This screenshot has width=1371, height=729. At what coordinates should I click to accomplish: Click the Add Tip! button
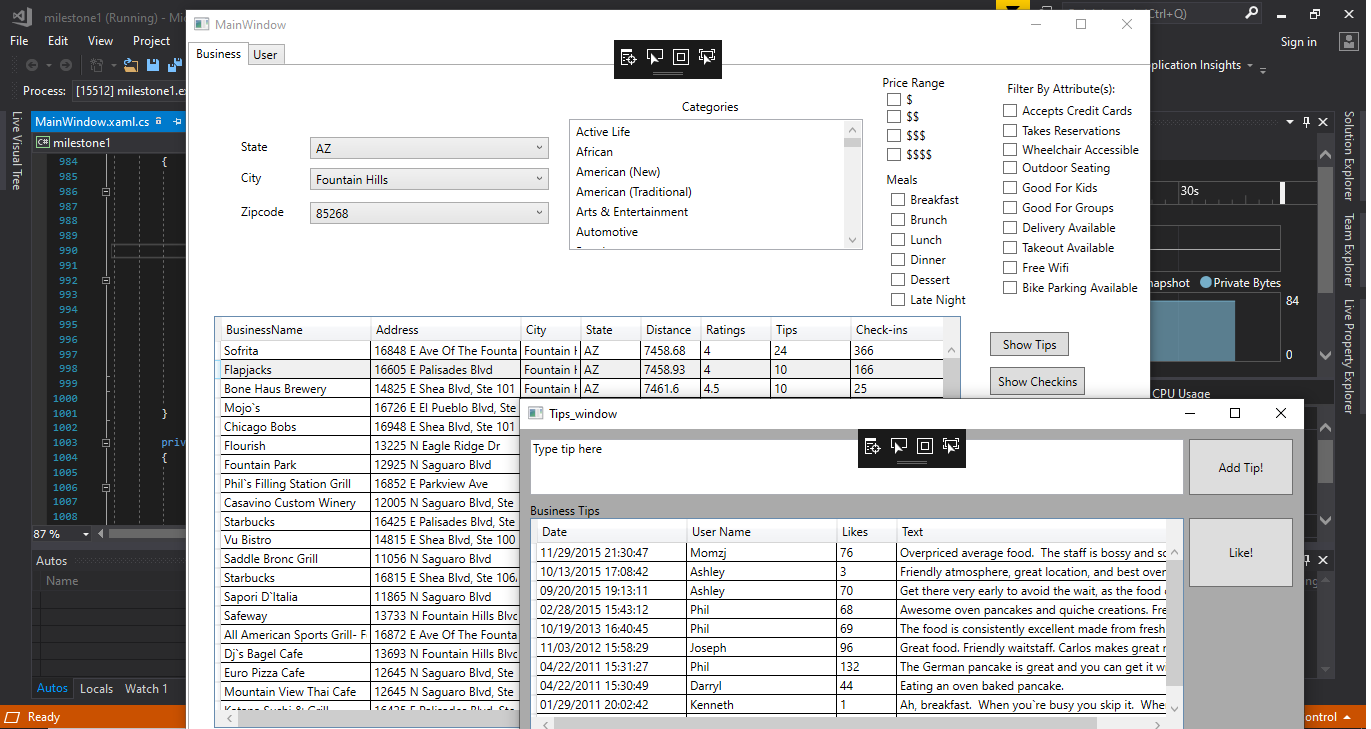point(1240,468)
